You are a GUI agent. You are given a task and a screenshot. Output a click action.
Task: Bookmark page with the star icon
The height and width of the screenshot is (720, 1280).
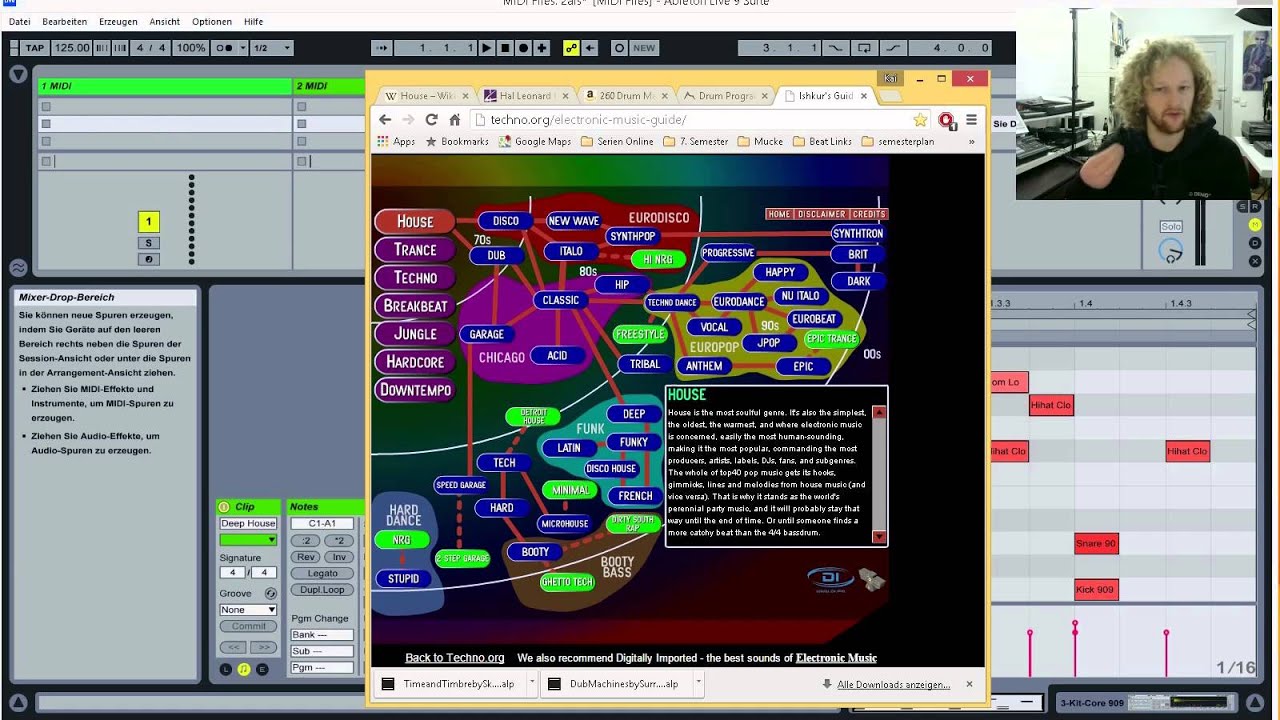pyautogui.click(x=920, y=120)
